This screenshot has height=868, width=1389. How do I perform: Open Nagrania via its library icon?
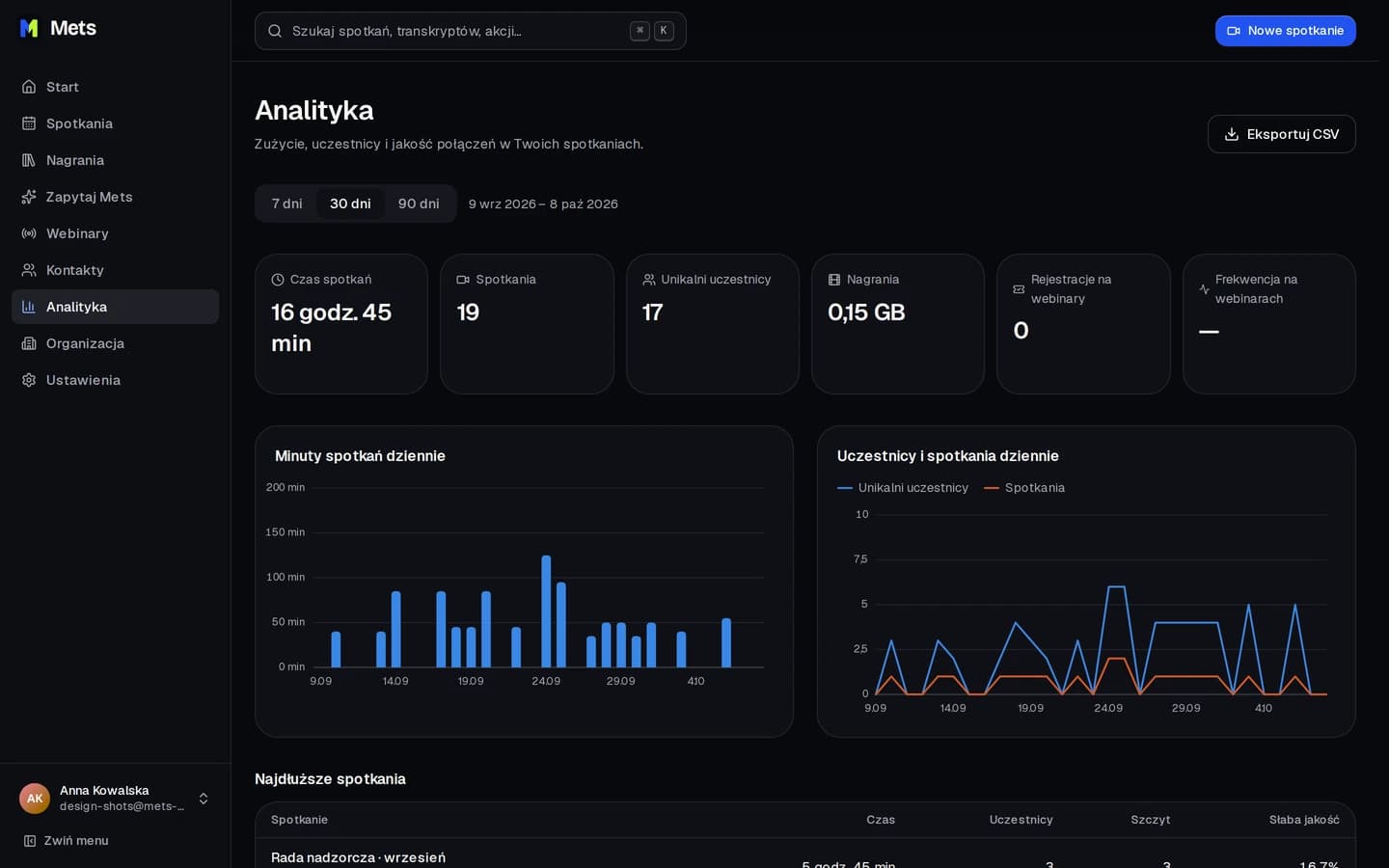coord(29,160)
